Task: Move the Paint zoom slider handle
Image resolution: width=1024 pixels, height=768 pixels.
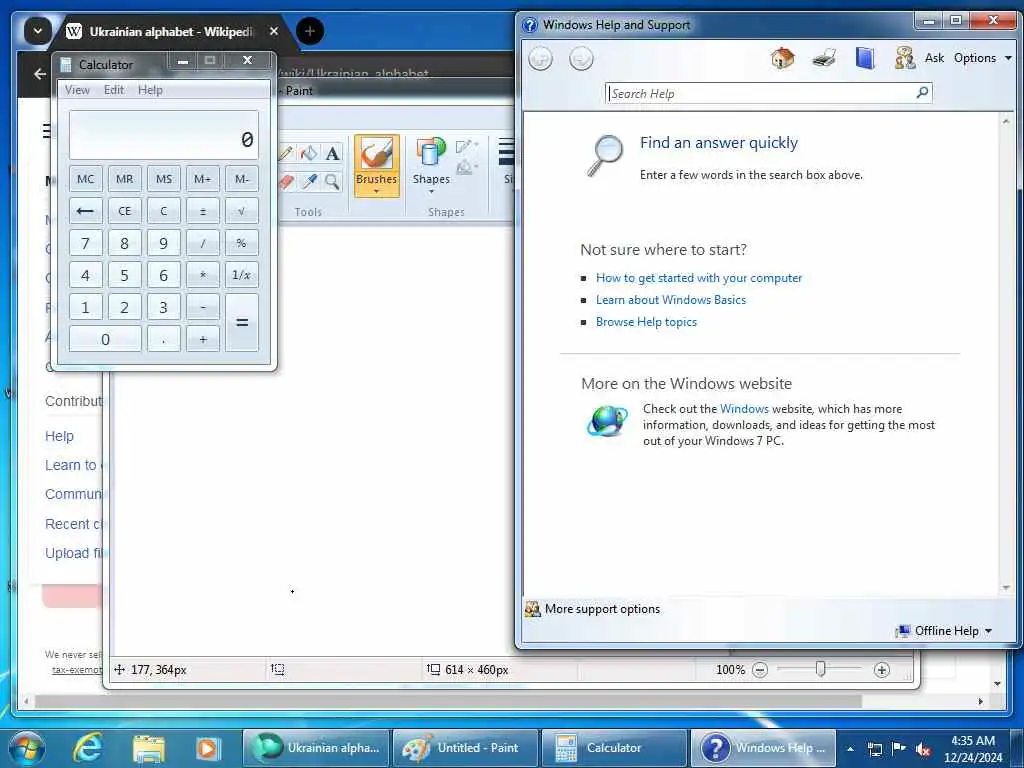Action: coord(820,669)
